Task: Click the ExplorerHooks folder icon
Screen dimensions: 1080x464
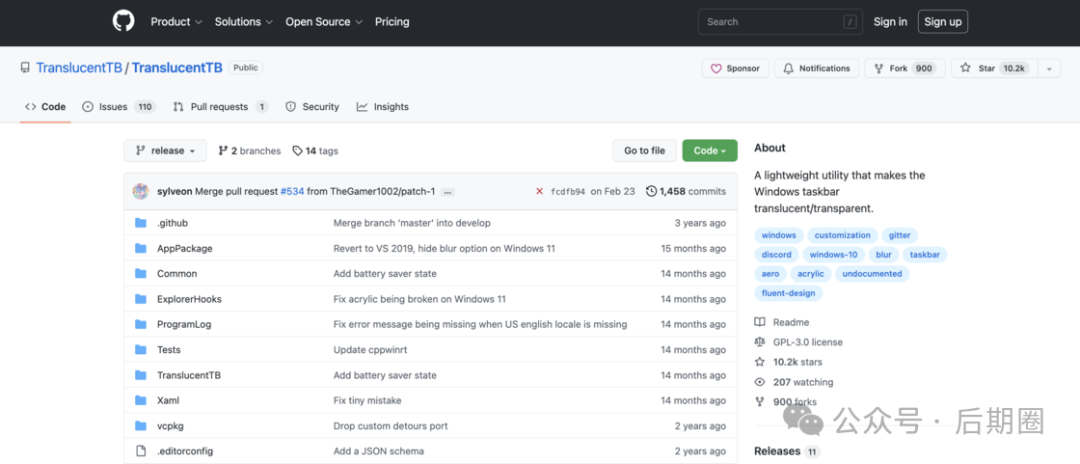Action: pos(141,299)
